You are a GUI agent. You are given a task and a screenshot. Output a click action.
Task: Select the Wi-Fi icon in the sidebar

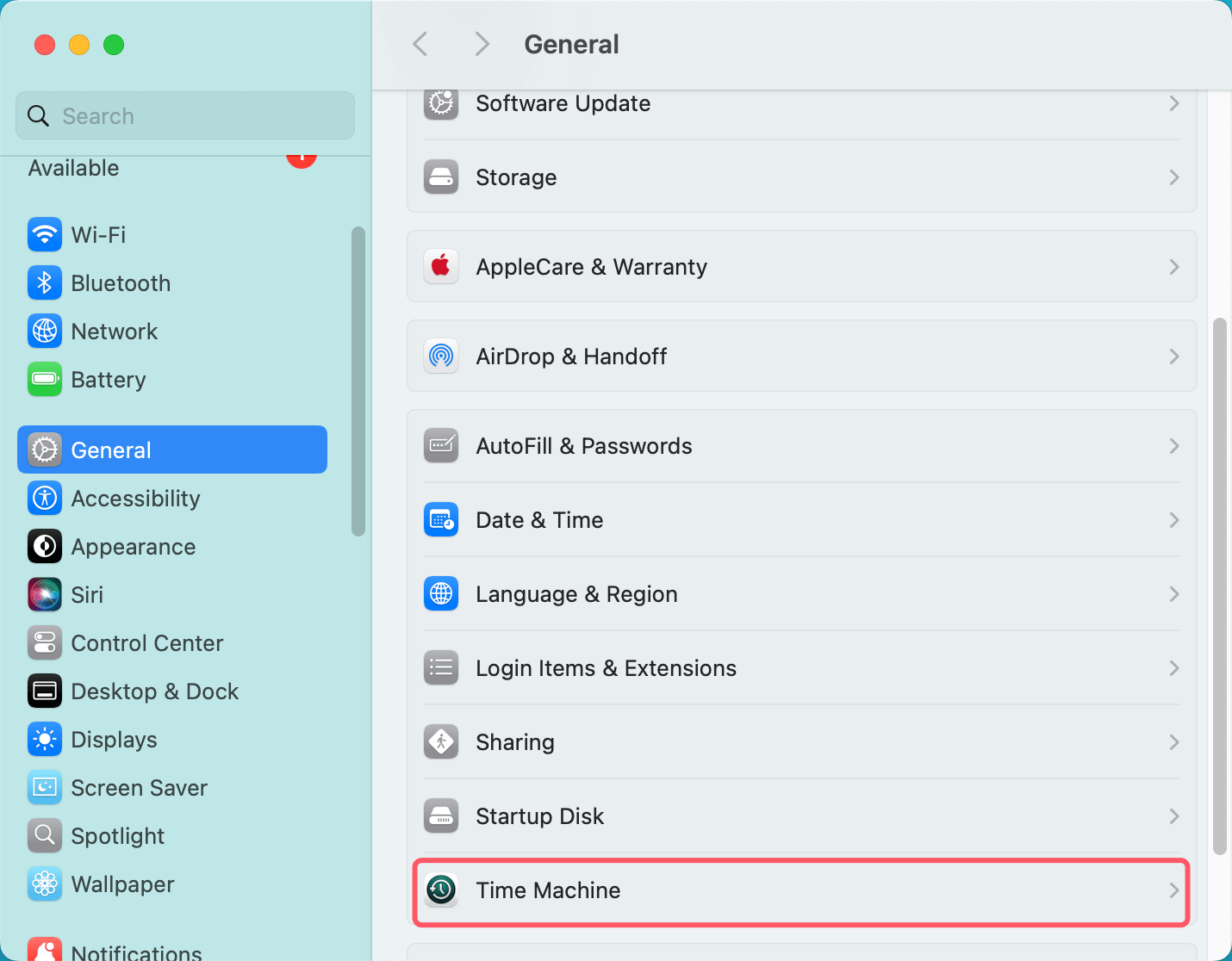coord(45,234)
